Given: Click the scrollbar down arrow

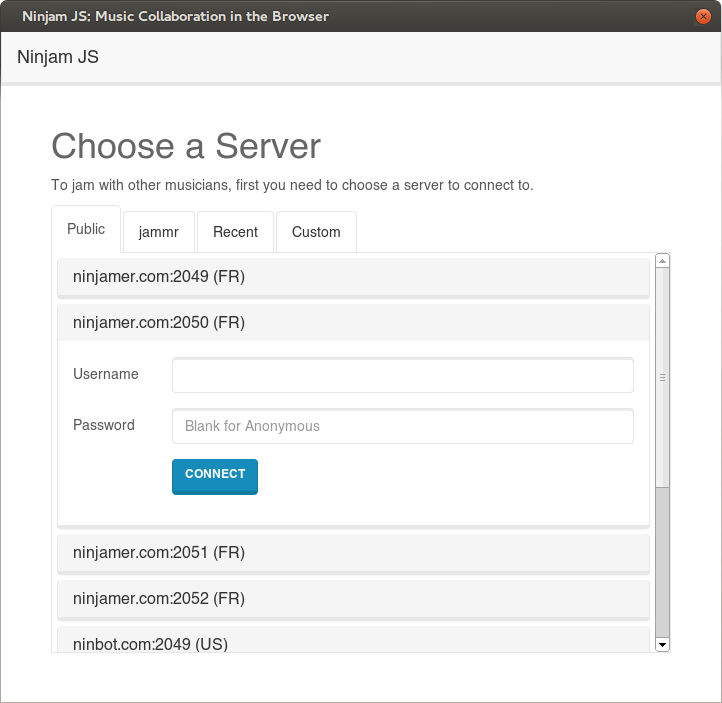Looking at the screenshot, I should [x=662, y=645].
